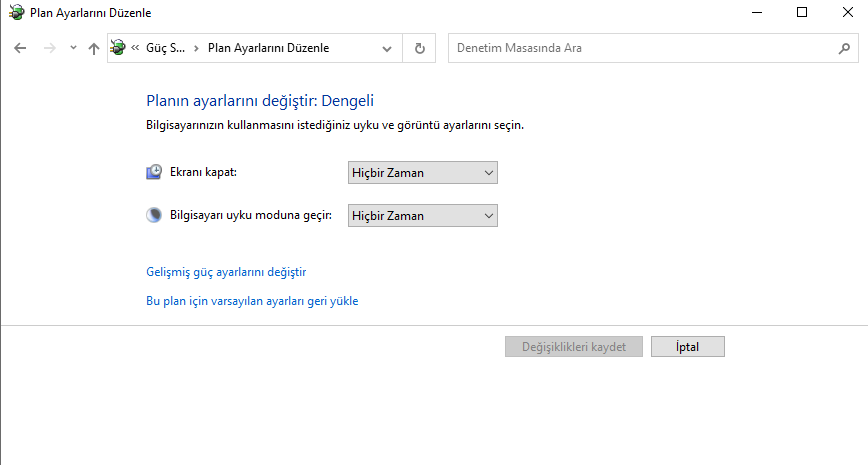
Task: Click the moon icon beside sleep setting
Action: tap(153, 214)
